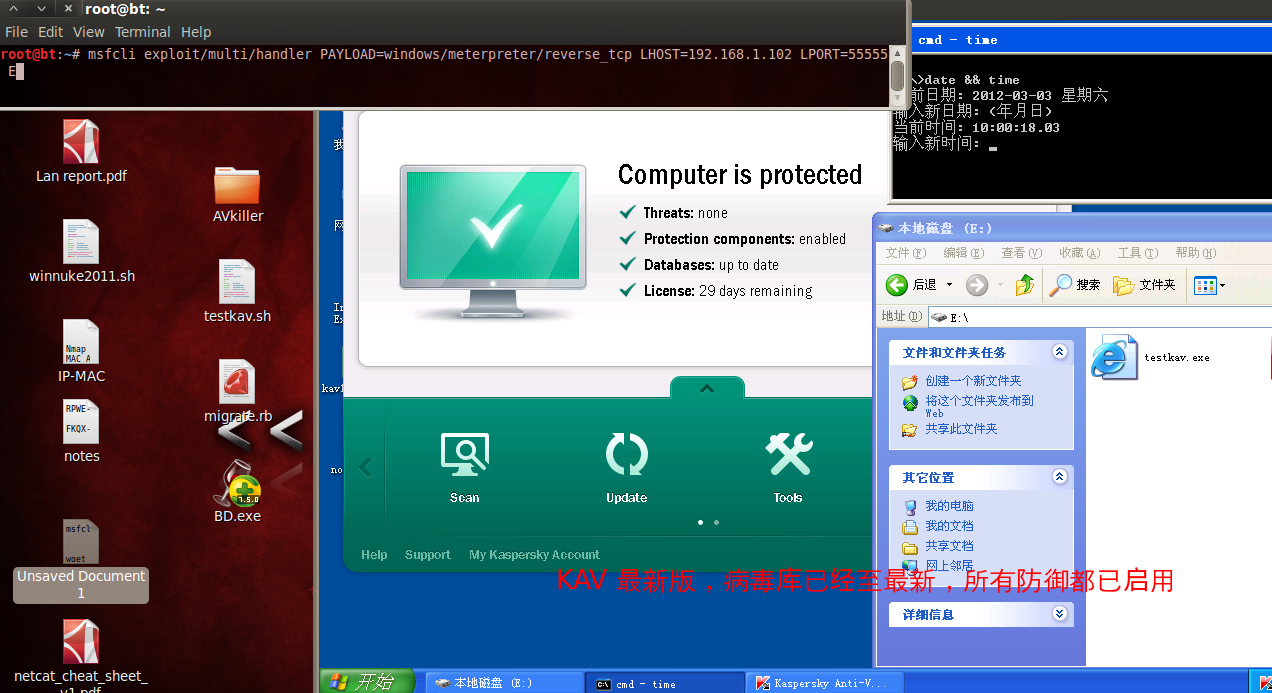Open Explorer 帮助(H) menu

(x=1196, y=253)
